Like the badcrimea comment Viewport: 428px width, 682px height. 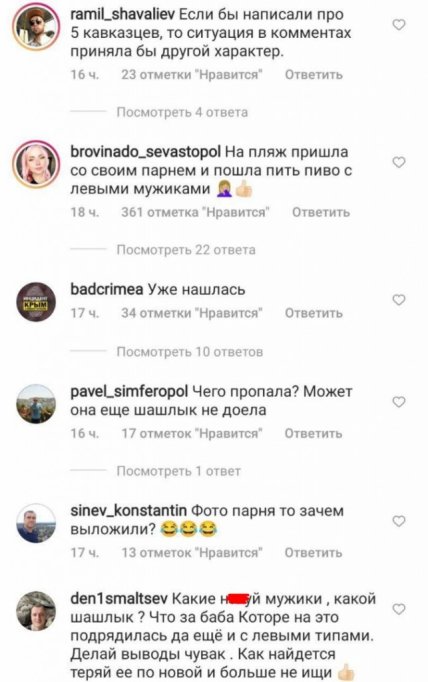click(399, 300)
